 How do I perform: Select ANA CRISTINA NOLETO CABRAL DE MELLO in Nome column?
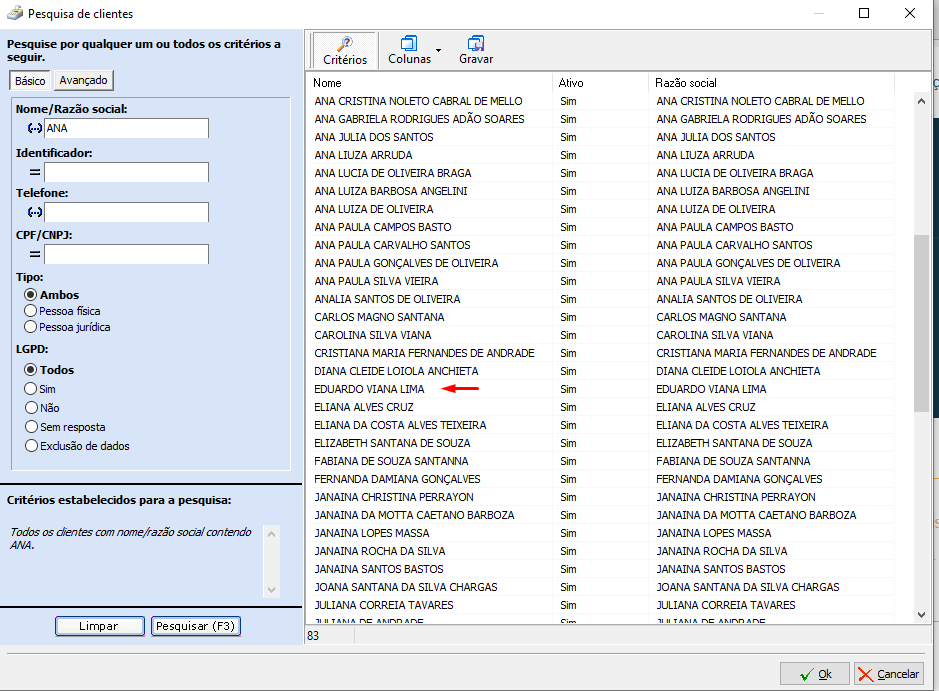point(418,101)
